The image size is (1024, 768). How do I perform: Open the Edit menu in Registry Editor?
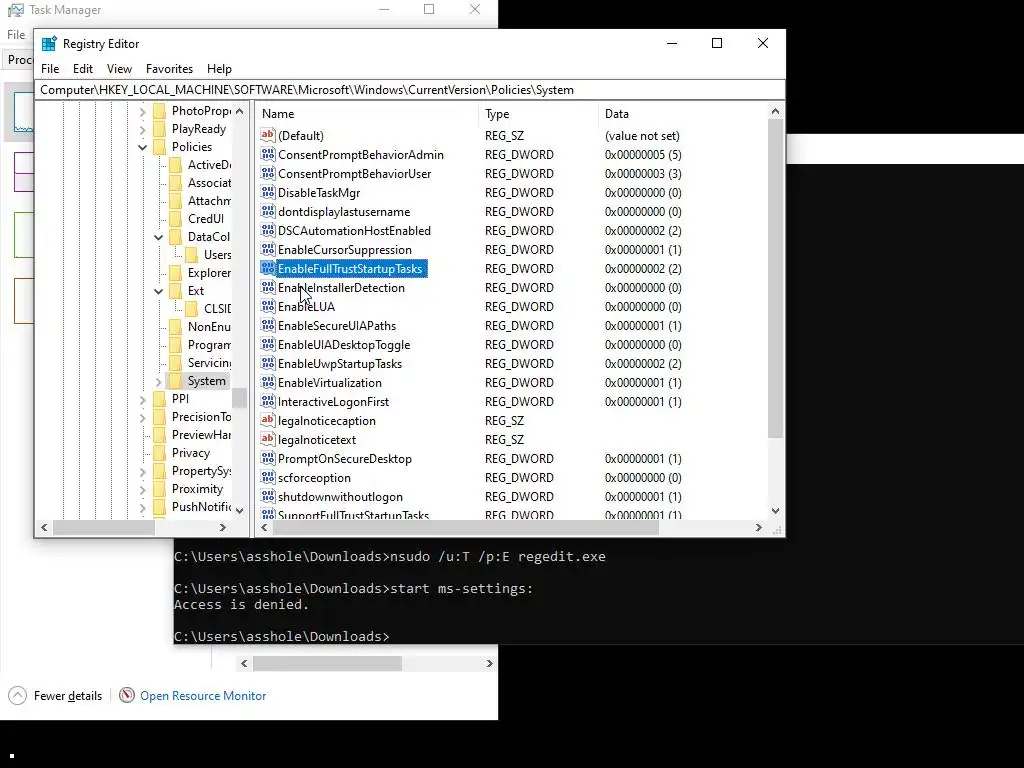(x=83, y=69)
